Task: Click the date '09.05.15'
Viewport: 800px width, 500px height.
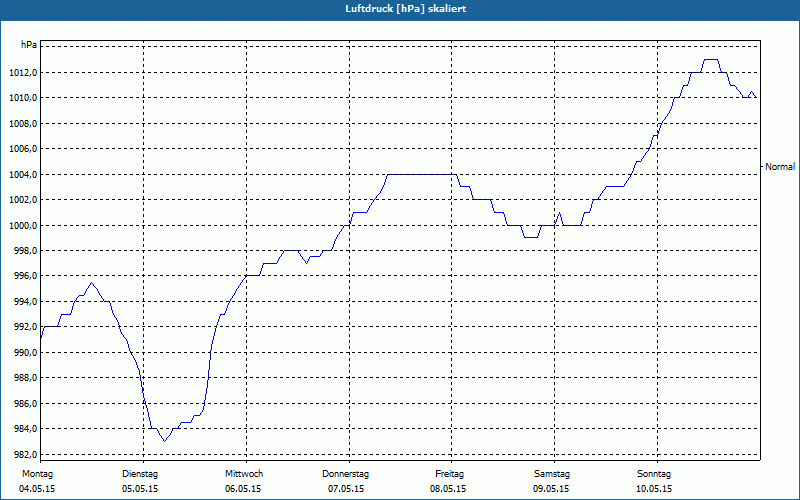Action: click(551, 489)
